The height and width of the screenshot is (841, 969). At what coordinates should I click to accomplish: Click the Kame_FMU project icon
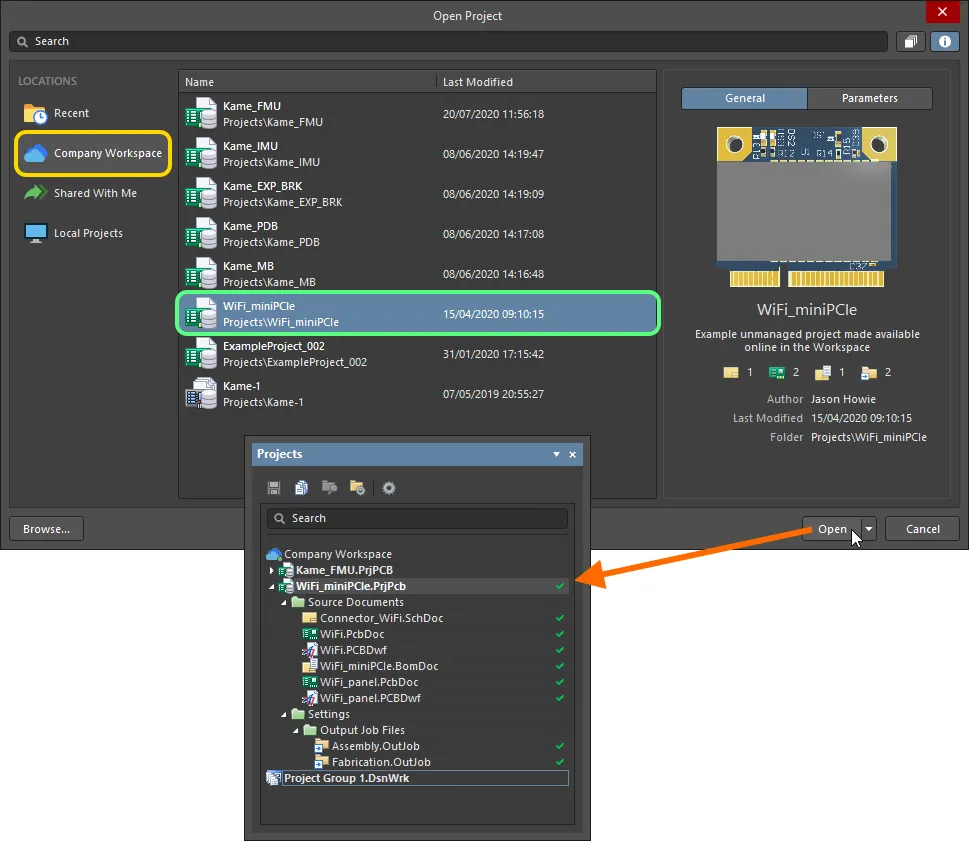click(x=201, y=114)
